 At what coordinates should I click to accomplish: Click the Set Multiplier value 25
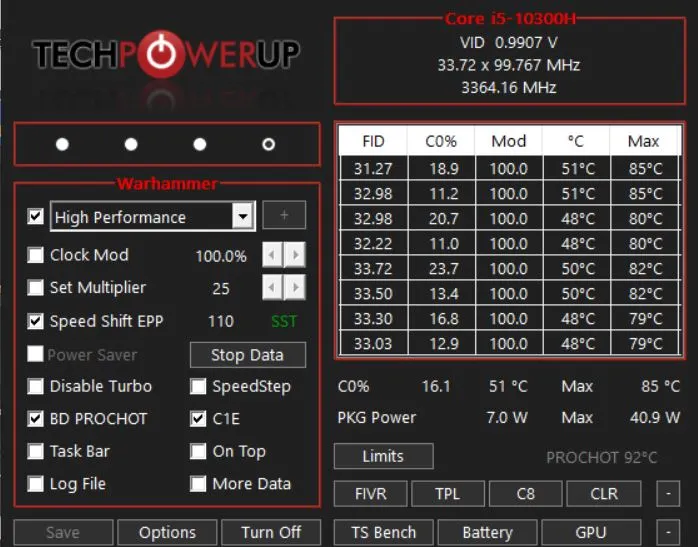221,288
